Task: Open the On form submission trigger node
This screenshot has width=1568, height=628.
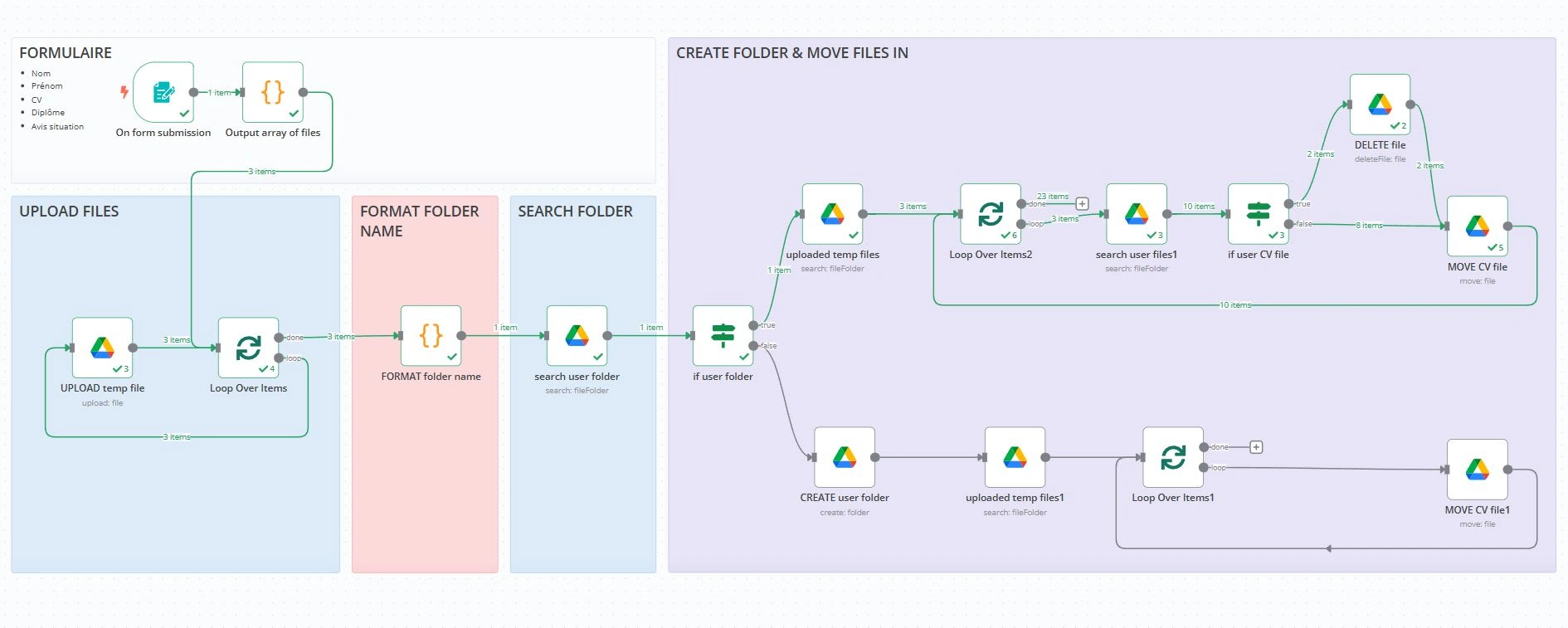Action: pyautogui.click(x=163, y=92)
